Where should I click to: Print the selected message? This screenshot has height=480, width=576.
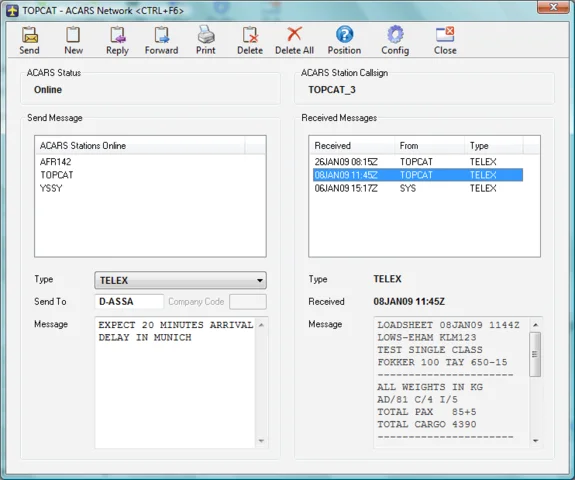[x=205, y=40]
